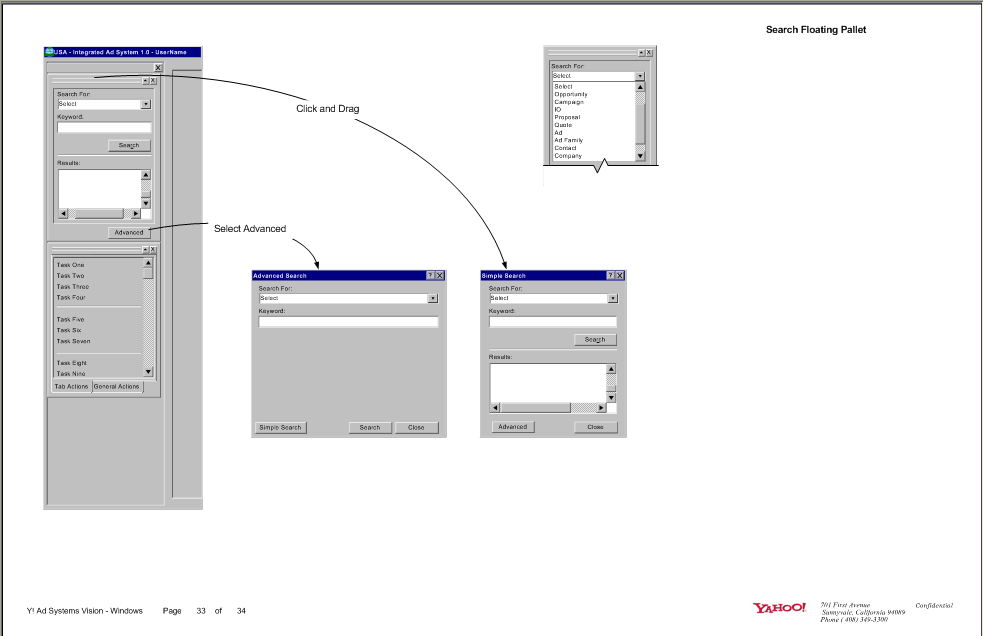The height and width of the screenshot is (636, 983).
Task: Open the Search For dropdown in the floating pallet
Action: click(640, 75)
